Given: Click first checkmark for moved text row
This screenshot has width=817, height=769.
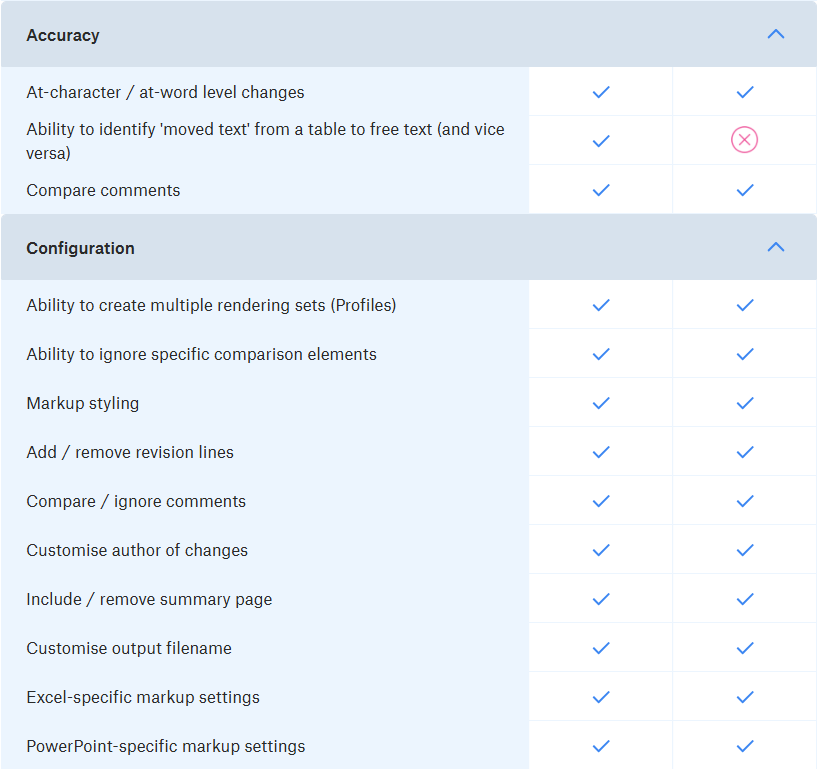Looking at the screenshot, I should pos(601,141).
